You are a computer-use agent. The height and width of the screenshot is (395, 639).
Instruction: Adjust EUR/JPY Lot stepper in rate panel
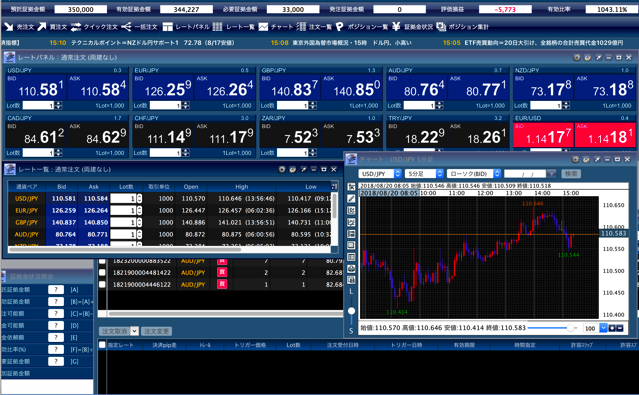coord(185,105)
